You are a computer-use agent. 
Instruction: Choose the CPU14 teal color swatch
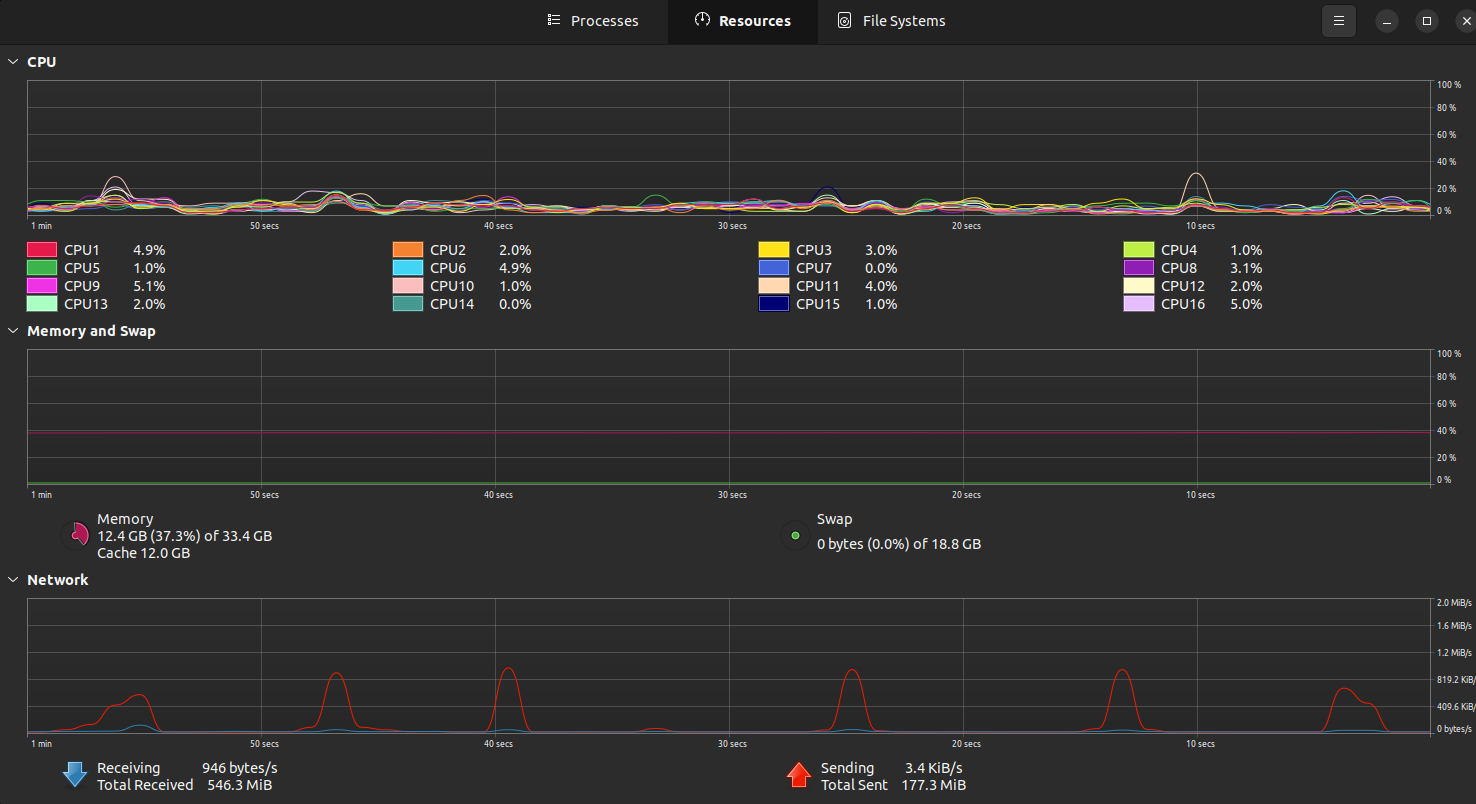408,304
